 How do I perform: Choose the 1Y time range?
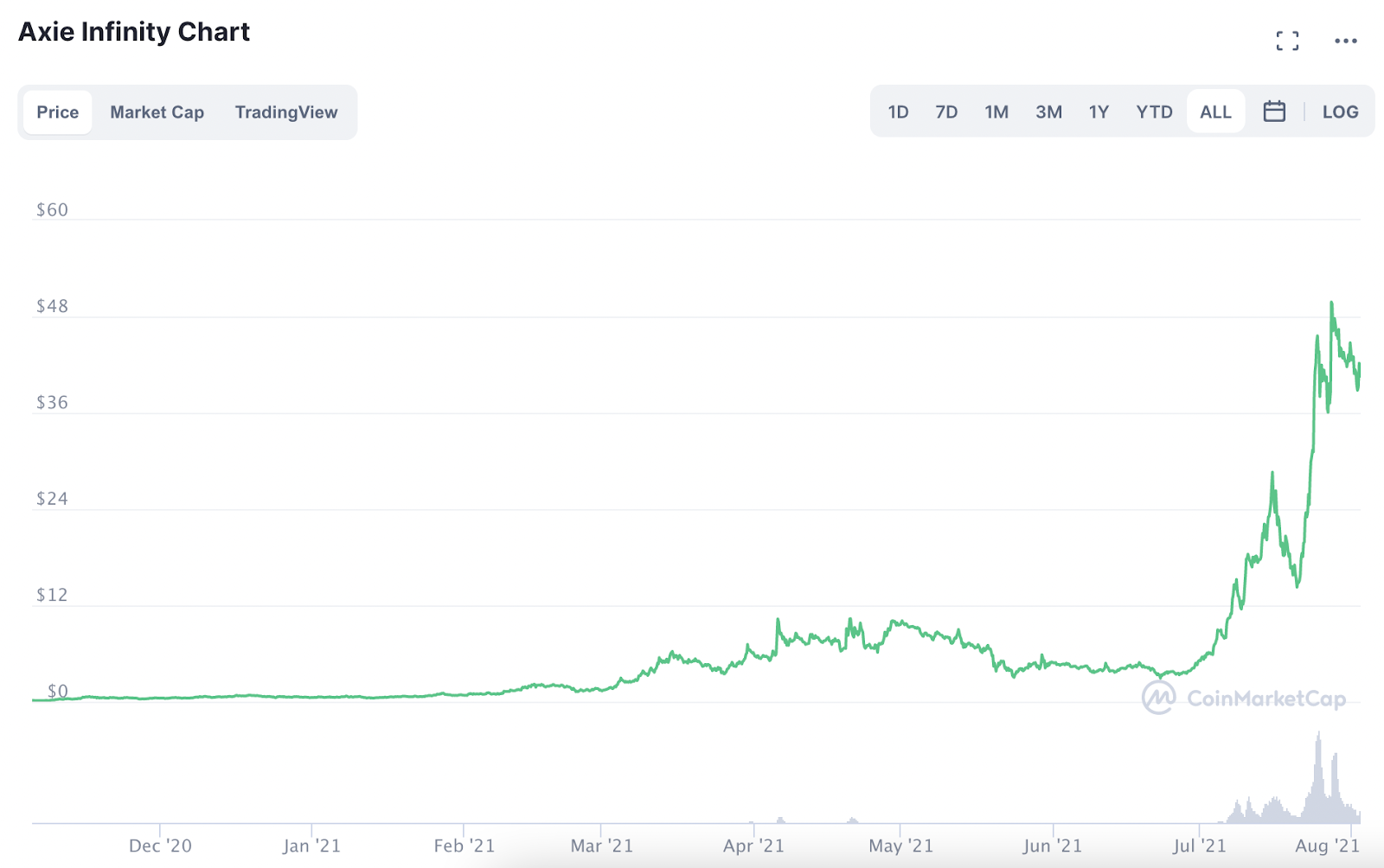1099,112
